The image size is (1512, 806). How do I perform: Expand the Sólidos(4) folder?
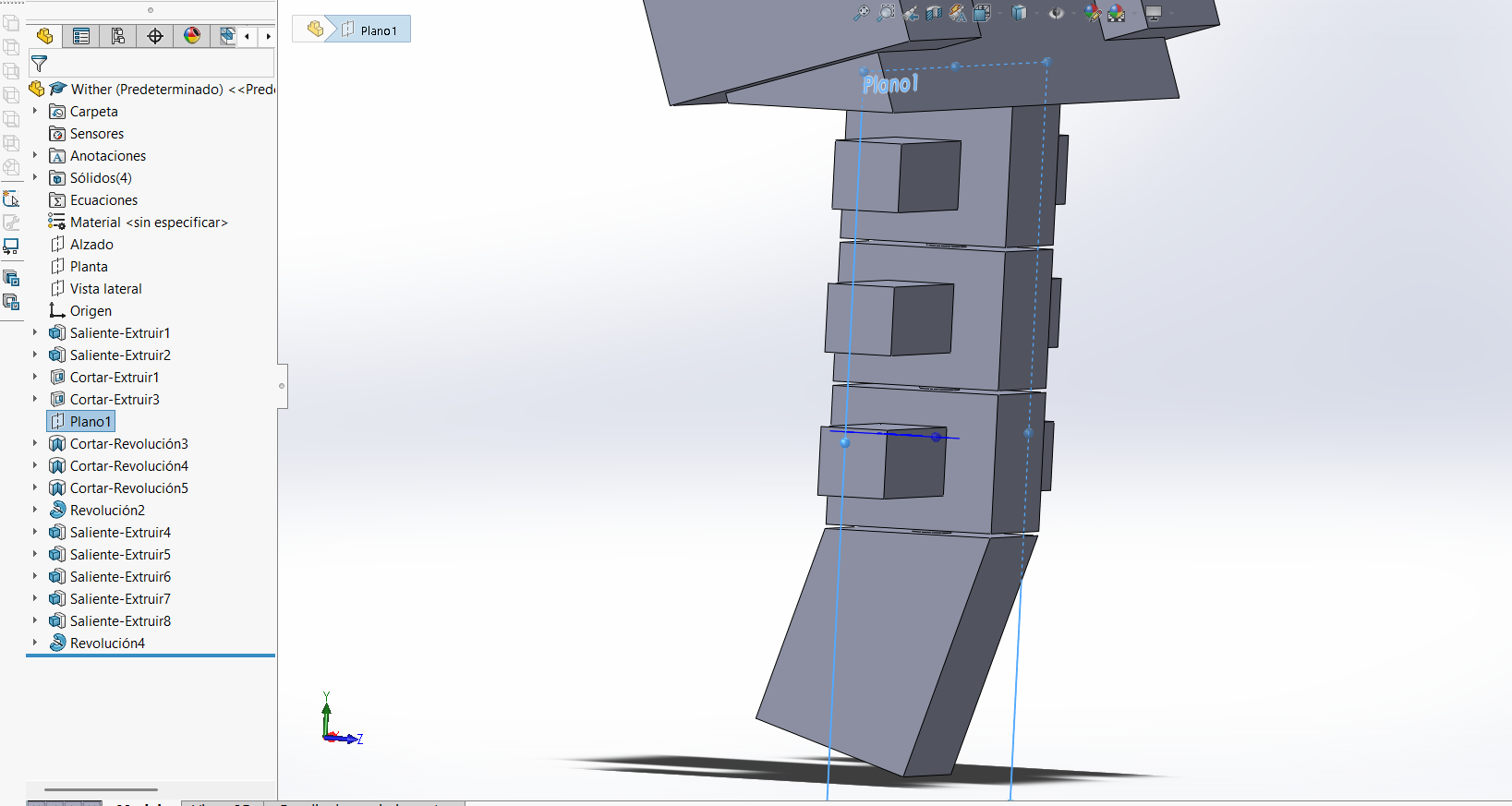coord(35,177)
